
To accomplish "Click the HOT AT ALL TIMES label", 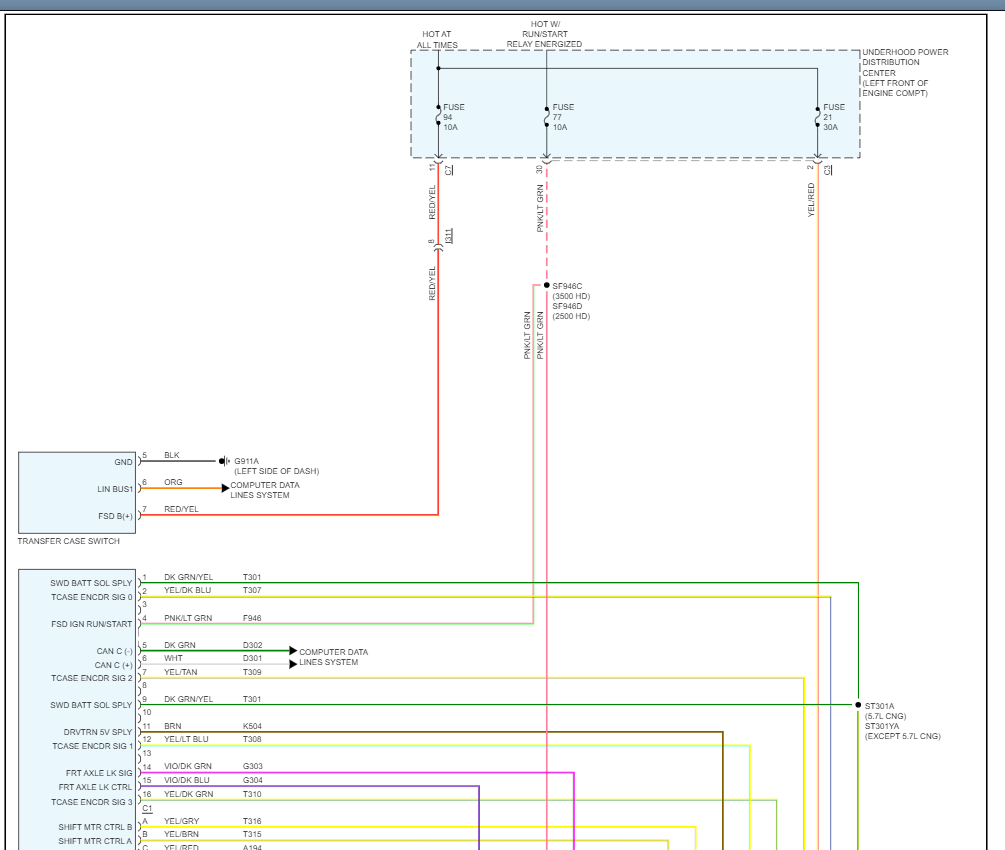I will tap(438, 40).
